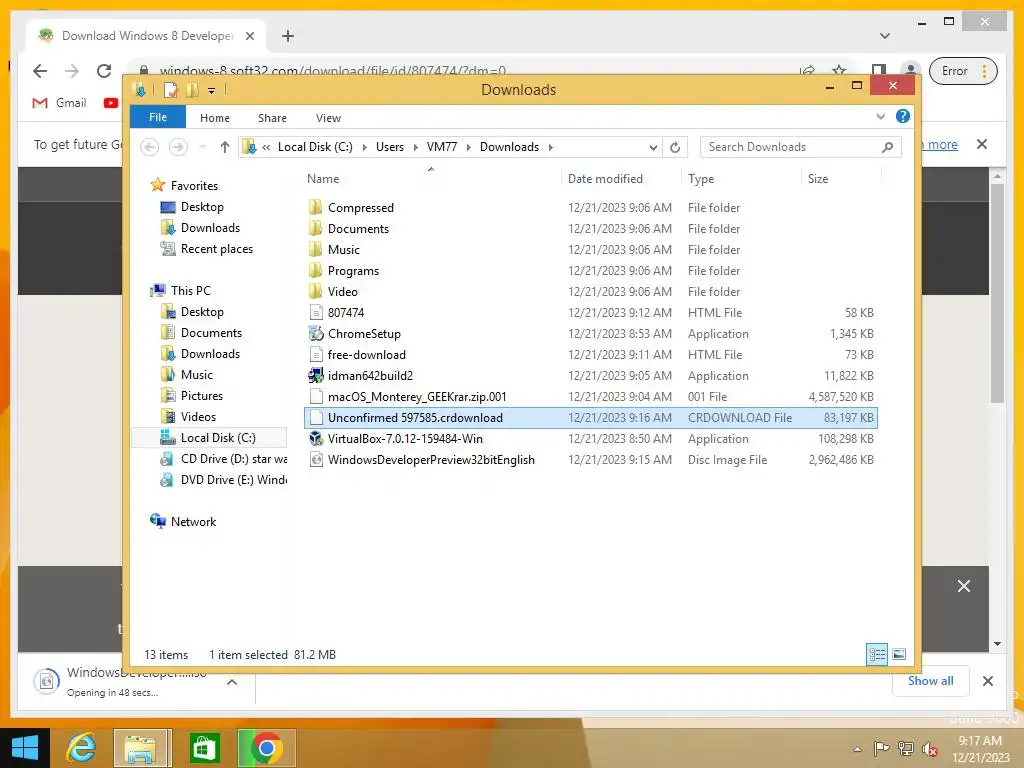Open Chrome's tab search dropdown
This screenshot has height=768, width=1024.
pos(885,36)
